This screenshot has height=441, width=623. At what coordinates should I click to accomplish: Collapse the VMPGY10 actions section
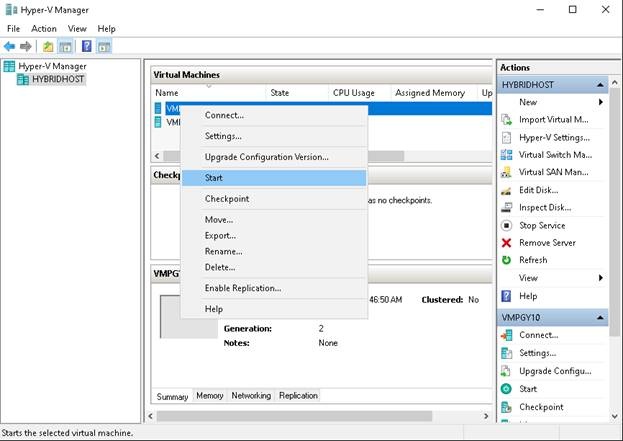(x=600, y=318)
